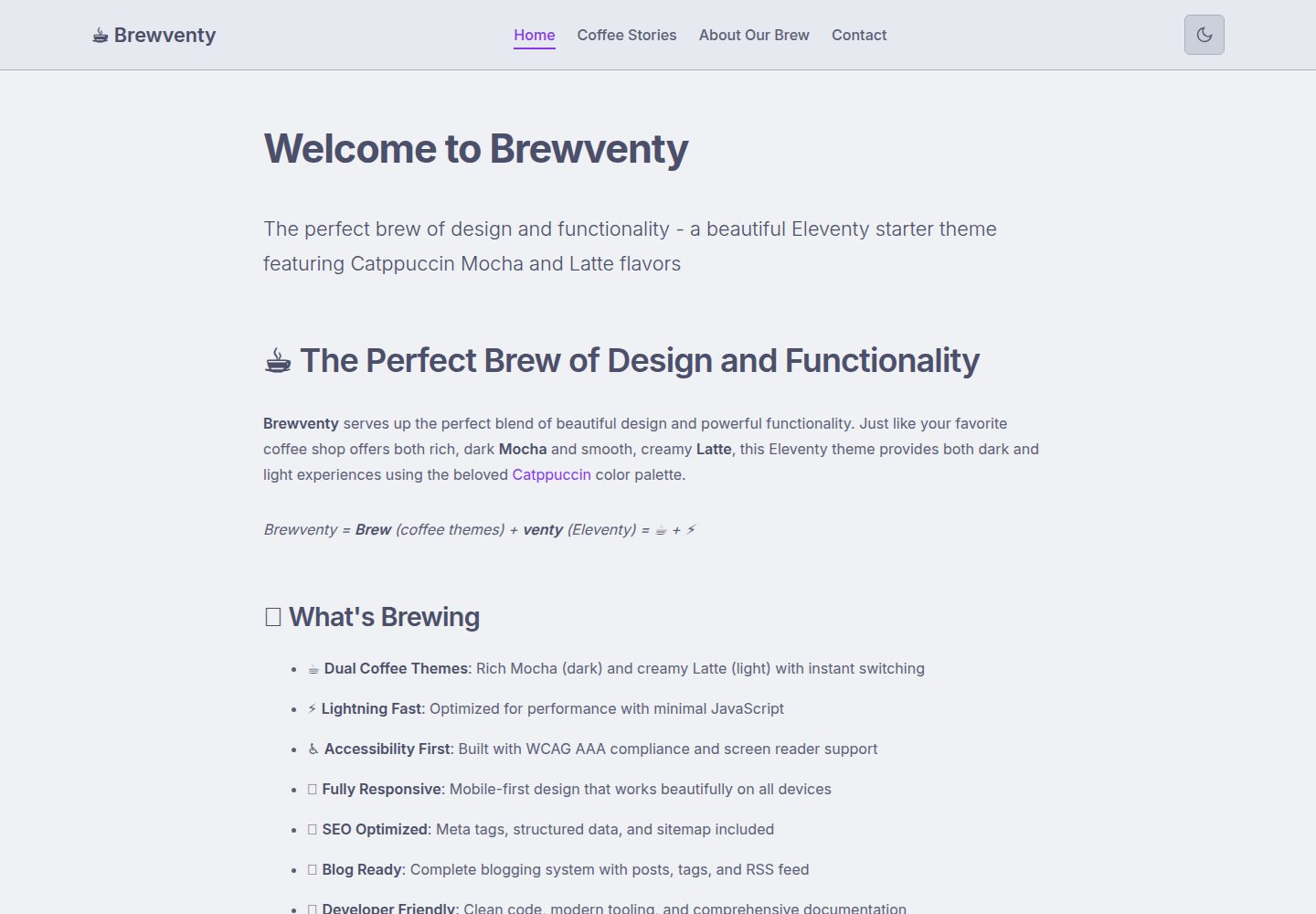The width and height of the screenshot is (1316, 914).
Task: Click the bold Mocha word in paragraph
Action: [x=523, y=449]
